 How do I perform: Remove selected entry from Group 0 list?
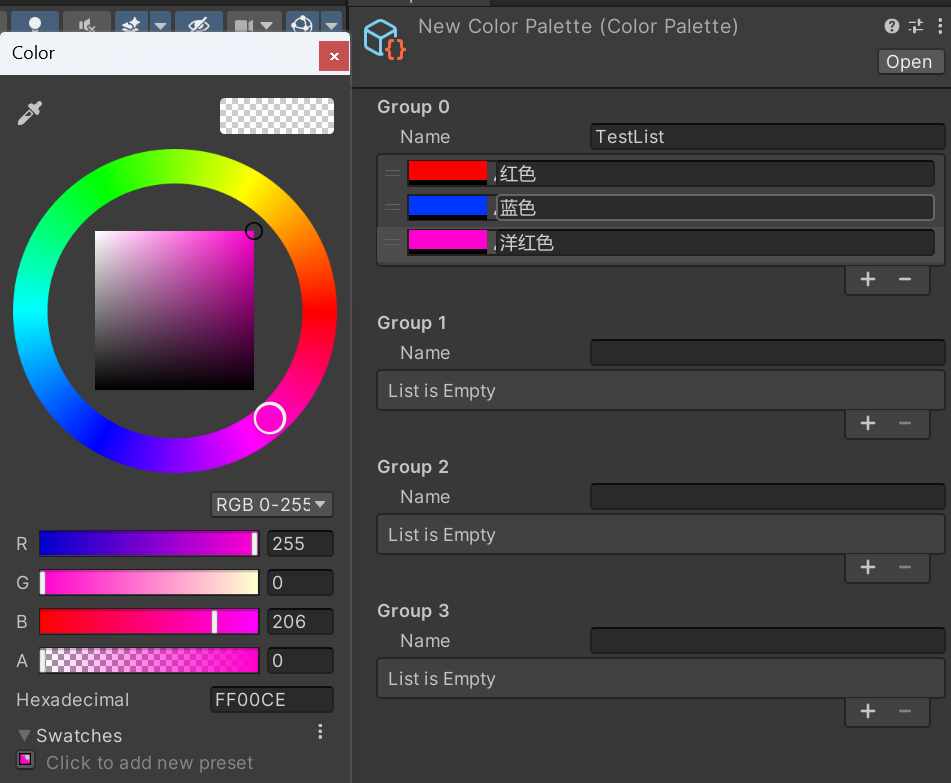pos(905,279)
